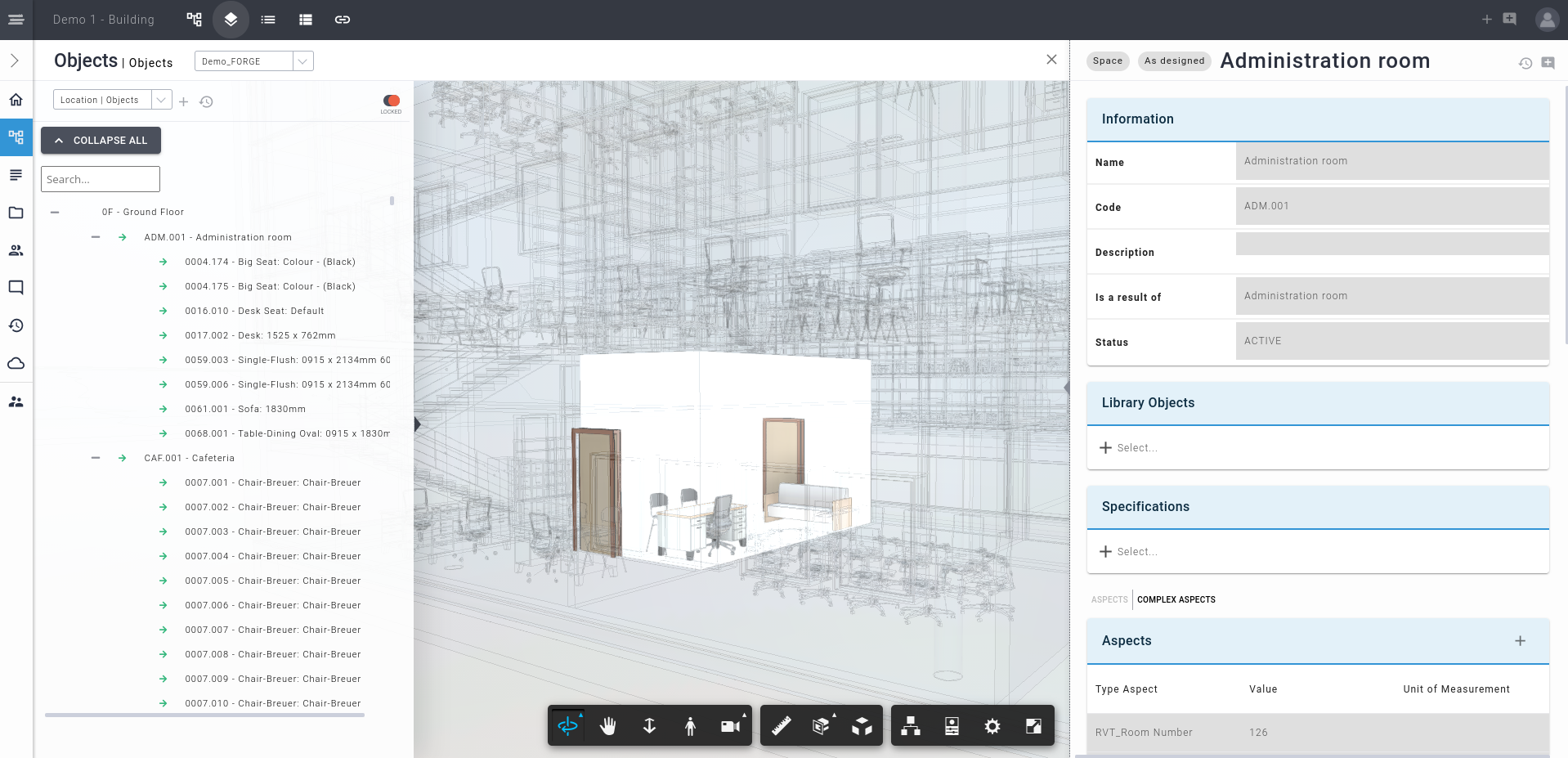Select 0061.001 - Sofa: 1830mm
This screenshot has height=758, width=1568.
245,409
